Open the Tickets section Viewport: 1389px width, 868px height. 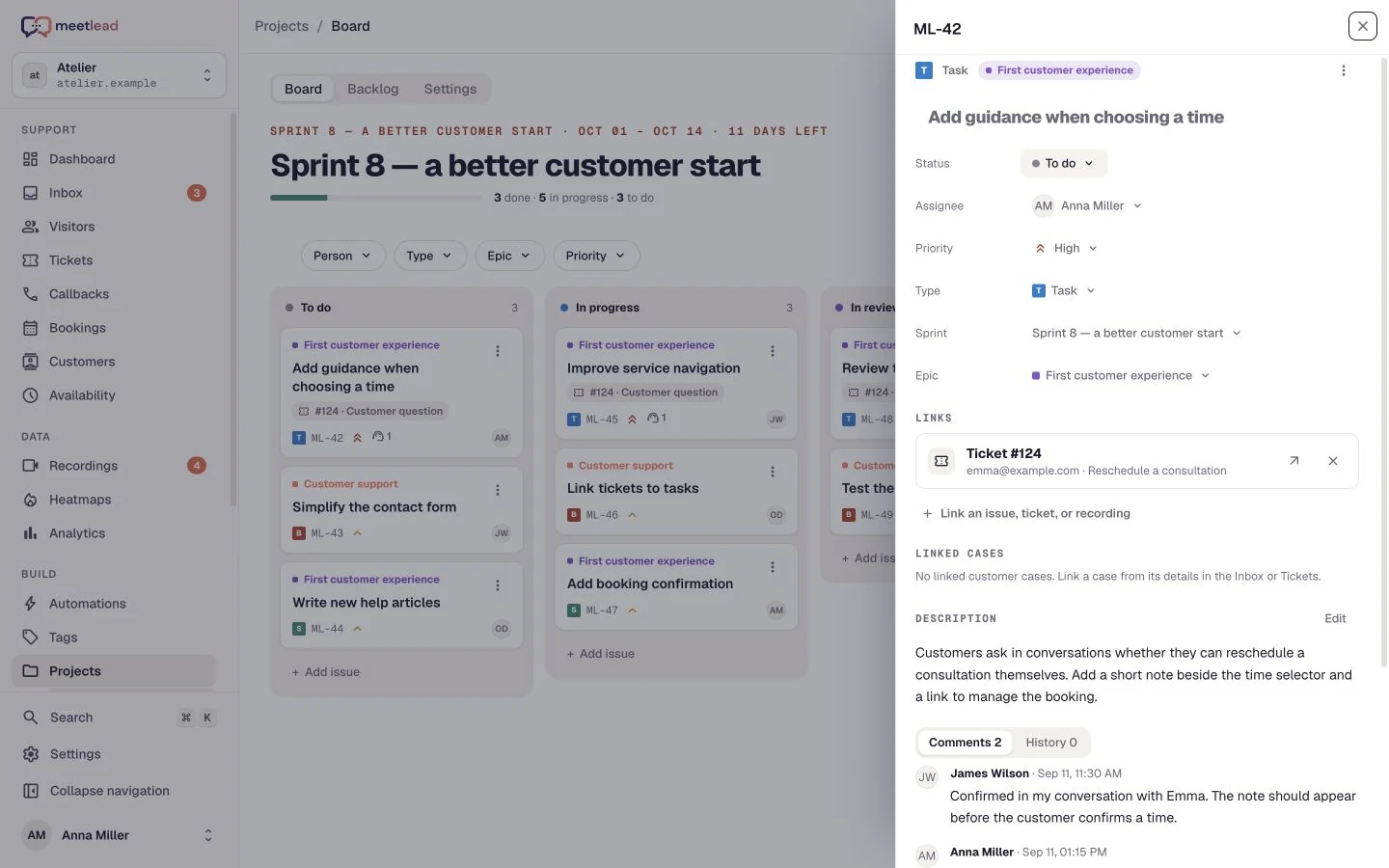tap(114, 260)
